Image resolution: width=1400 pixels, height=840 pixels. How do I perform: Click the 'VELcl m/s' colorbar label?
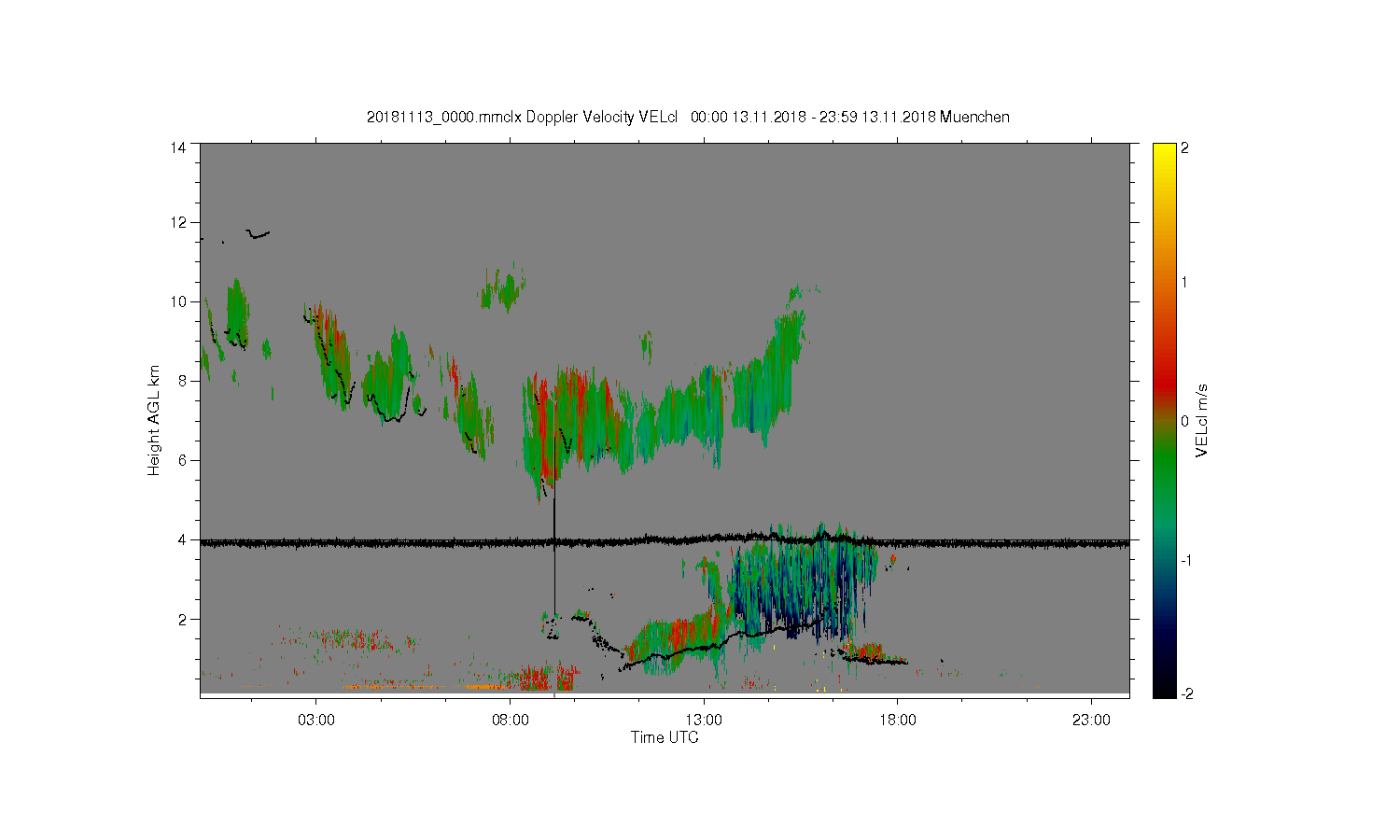tap(1202, 420)
